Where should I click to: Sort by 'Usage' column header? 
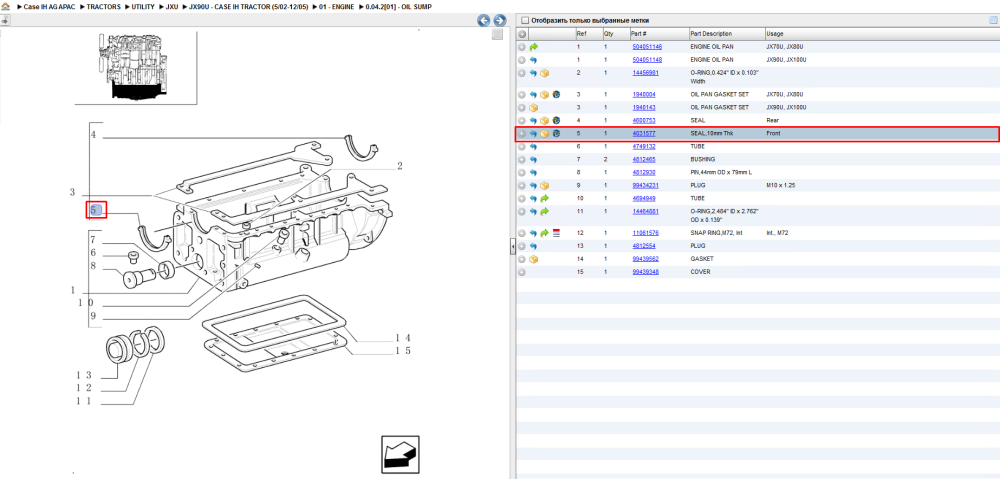[775, 34]
